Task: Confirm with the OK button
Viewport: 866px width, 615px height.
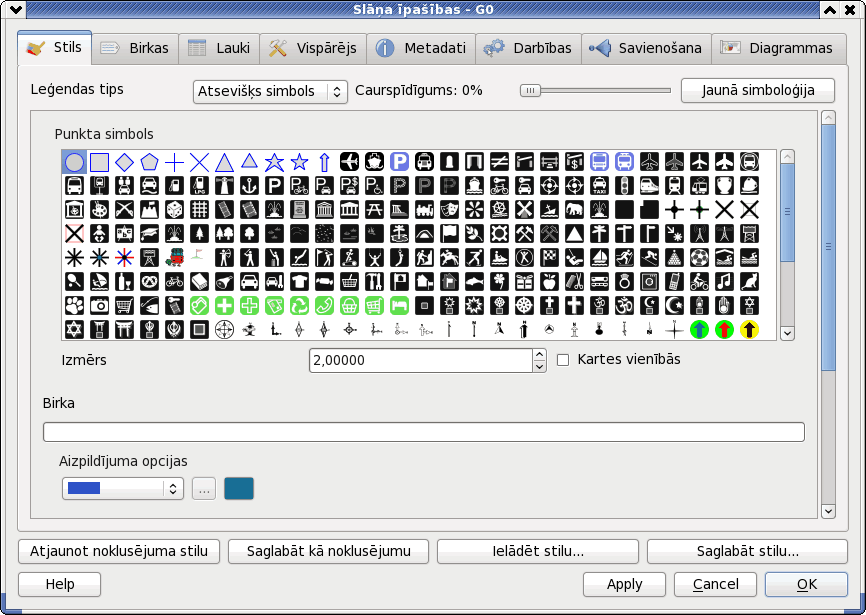Action: tap(806, 584)
